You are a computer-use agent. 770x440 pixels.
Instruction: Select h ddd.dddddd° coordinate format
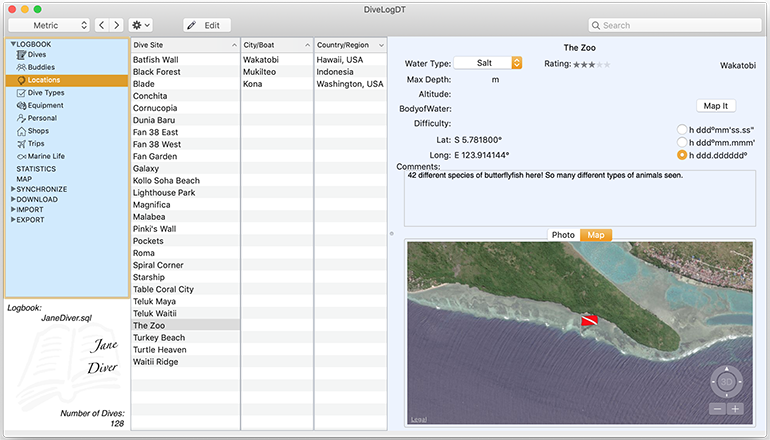(x=682, y=156)
